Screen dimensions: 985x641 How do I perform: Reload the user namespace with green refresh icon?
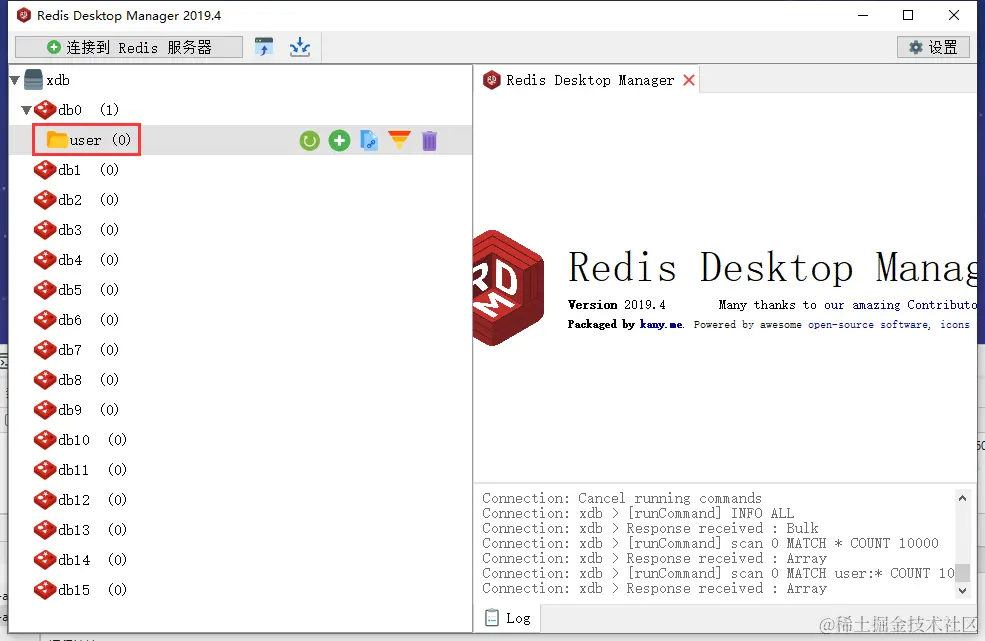(309, 140)
